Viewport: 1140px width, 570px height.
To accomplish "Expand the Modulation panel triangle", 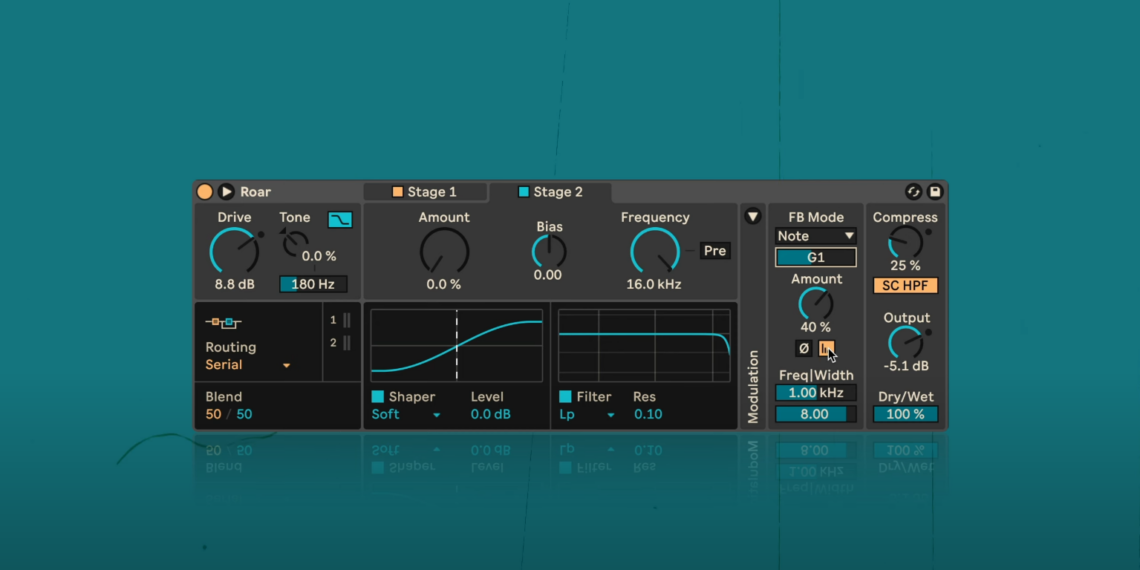I will pos(753,216).
